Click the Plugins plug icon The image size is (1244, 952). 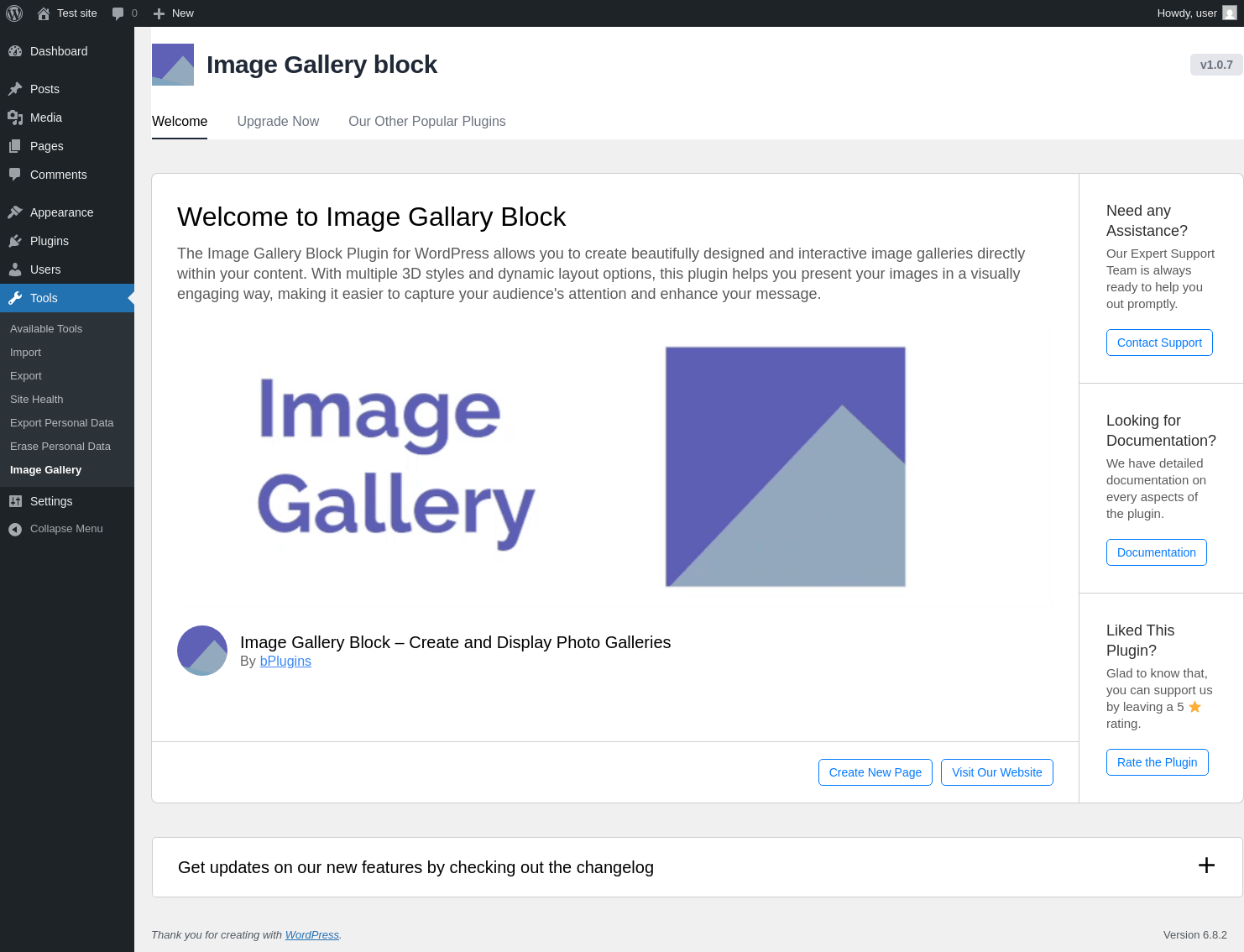(x=15, y=241)
